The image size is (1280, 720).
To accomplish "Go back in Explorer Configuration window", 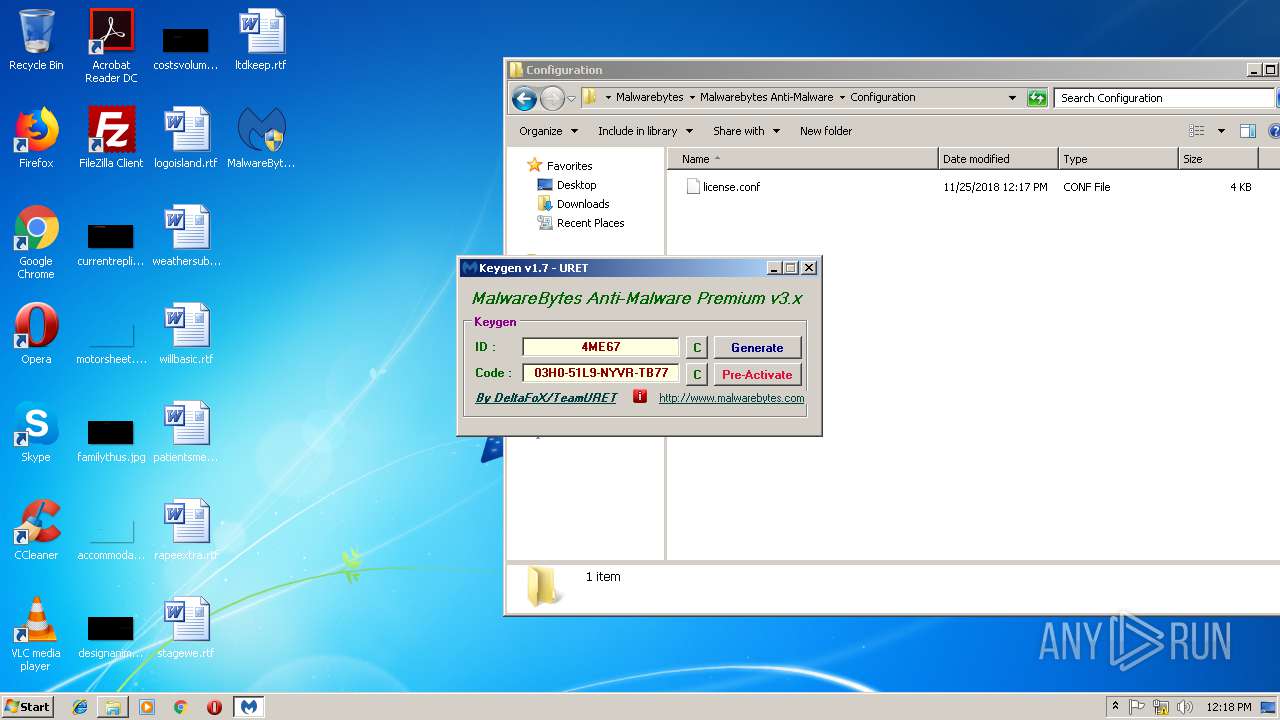I will coord(524,98).
